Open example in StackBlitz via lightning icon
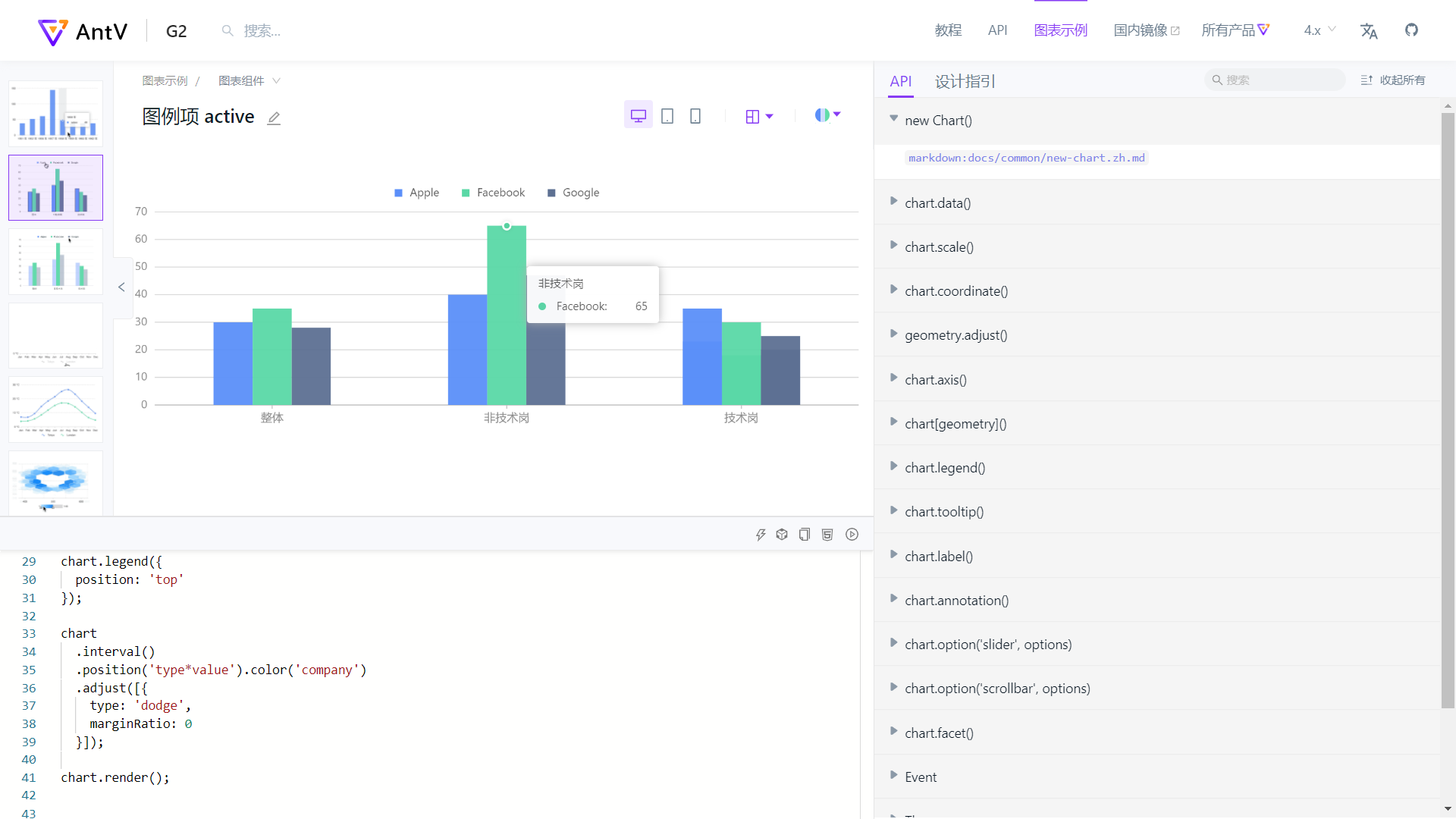This screenshot has width=1456, height=819. point(761,535)
